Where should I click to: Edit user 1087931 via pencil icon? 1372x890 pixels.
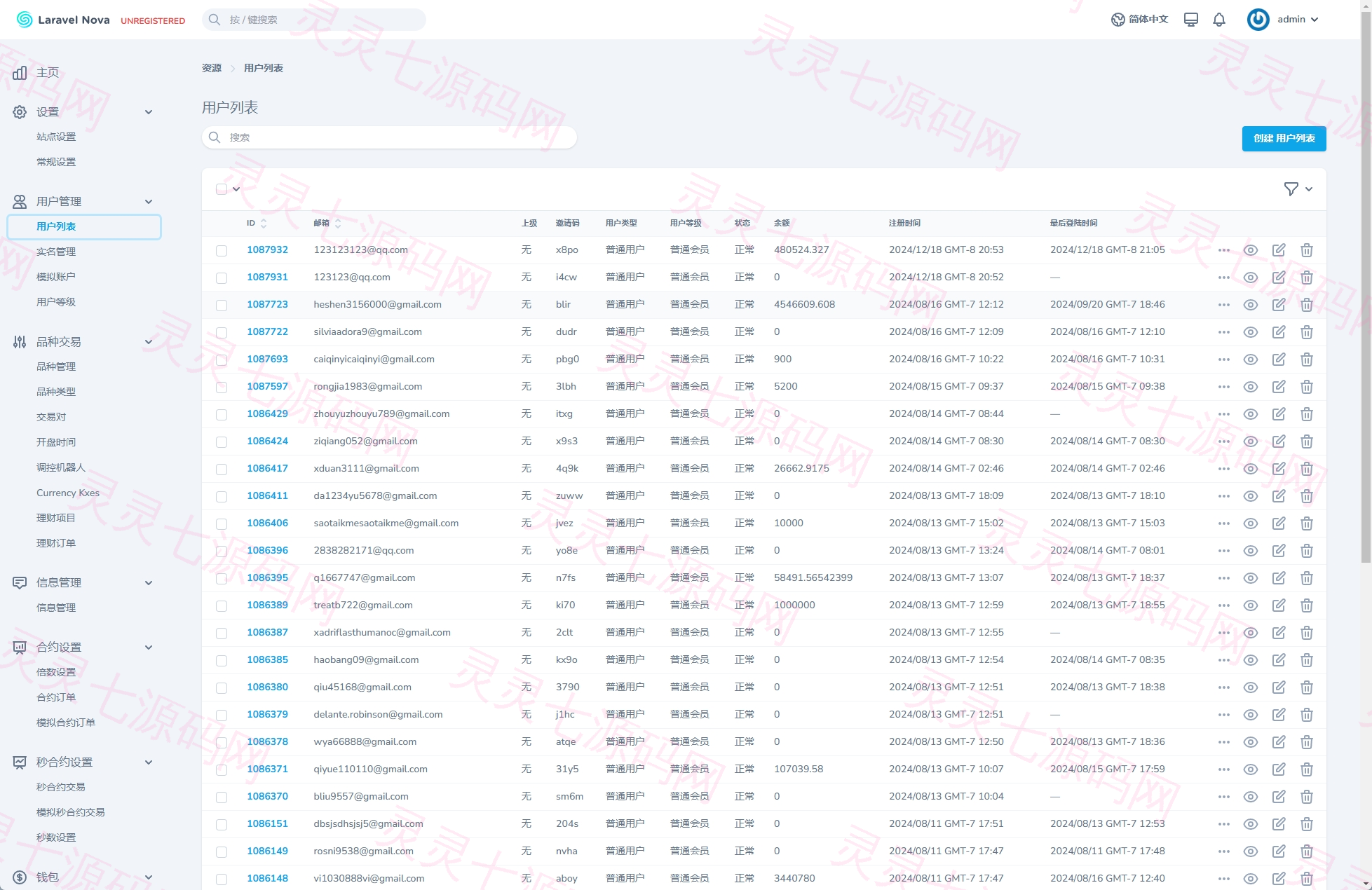pyautogui.click(x=1279, y=278)
